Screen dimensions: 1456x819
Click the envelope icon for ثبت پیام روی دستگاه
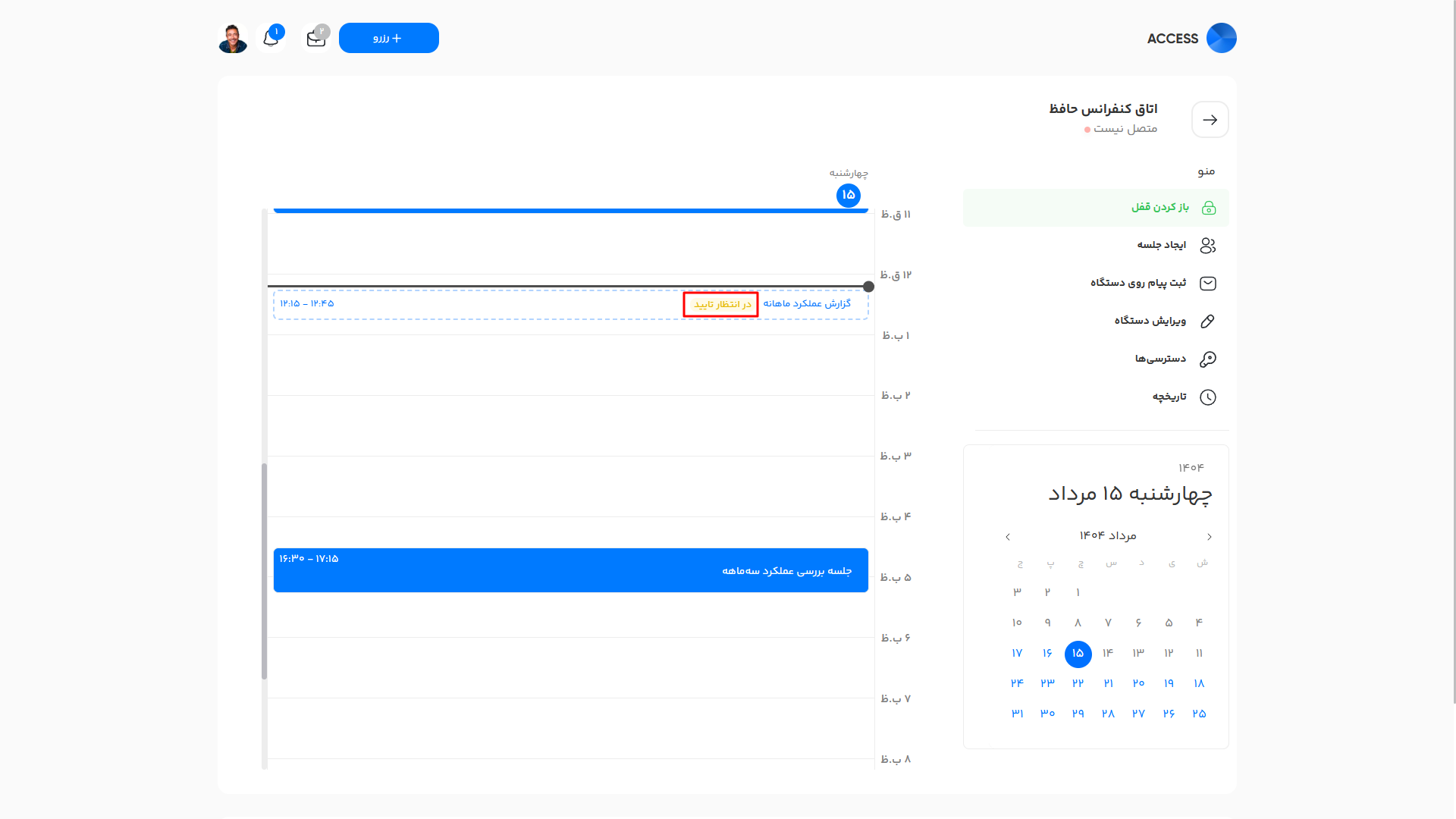pyautogui.click(x=1207, y=283)
